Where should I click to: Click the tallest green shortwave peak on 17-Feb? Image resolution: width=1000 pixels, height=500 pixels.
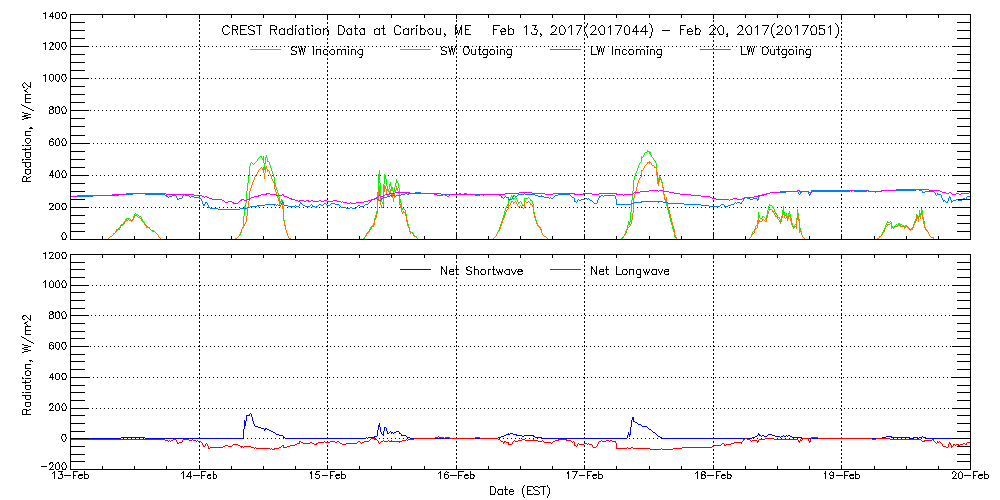pyautogui.click(x=648, y=152)
